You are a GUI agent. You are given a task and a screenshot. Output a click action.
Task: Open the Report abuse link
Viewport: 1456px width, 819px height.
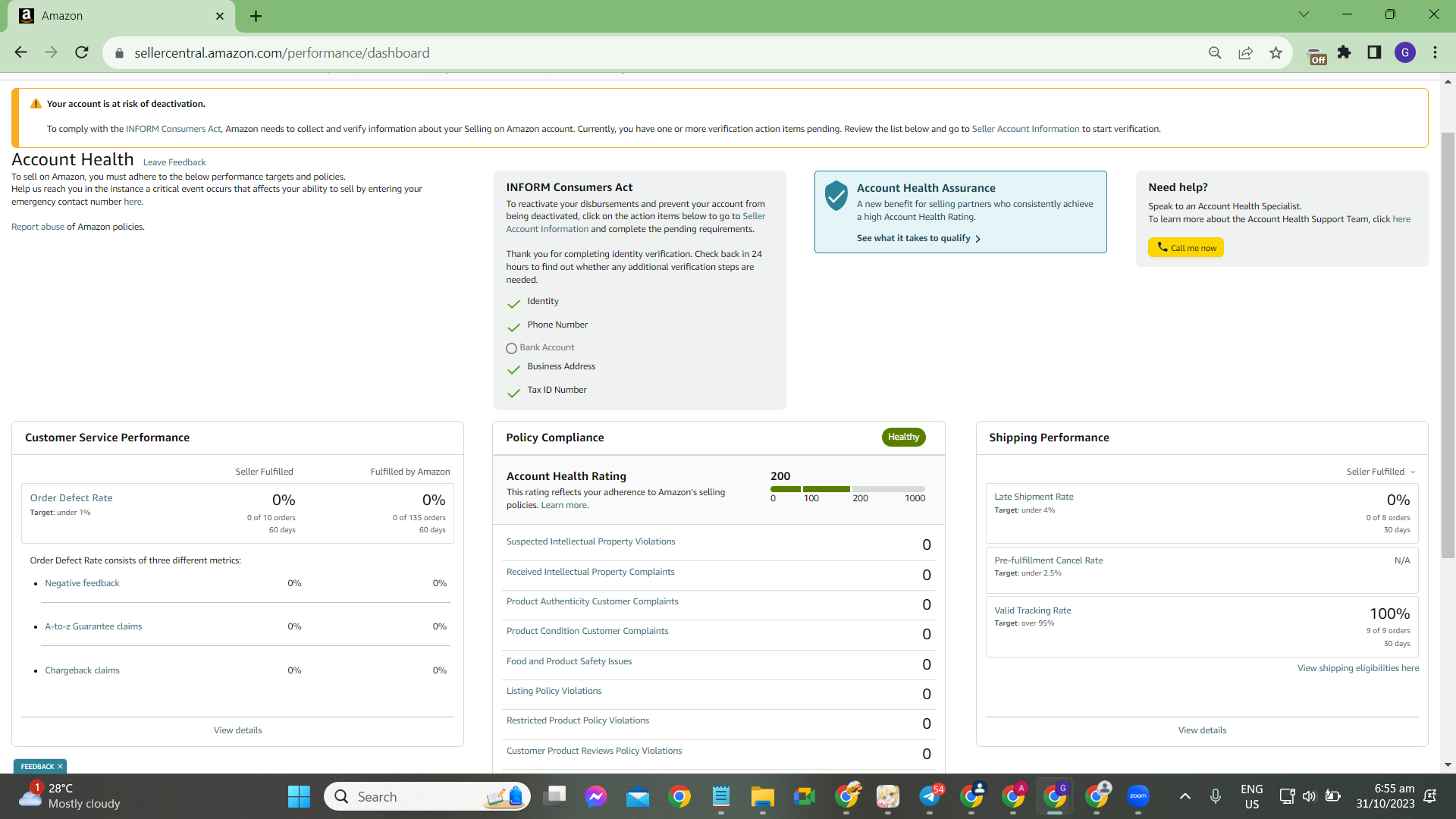(x=38, y=227)
